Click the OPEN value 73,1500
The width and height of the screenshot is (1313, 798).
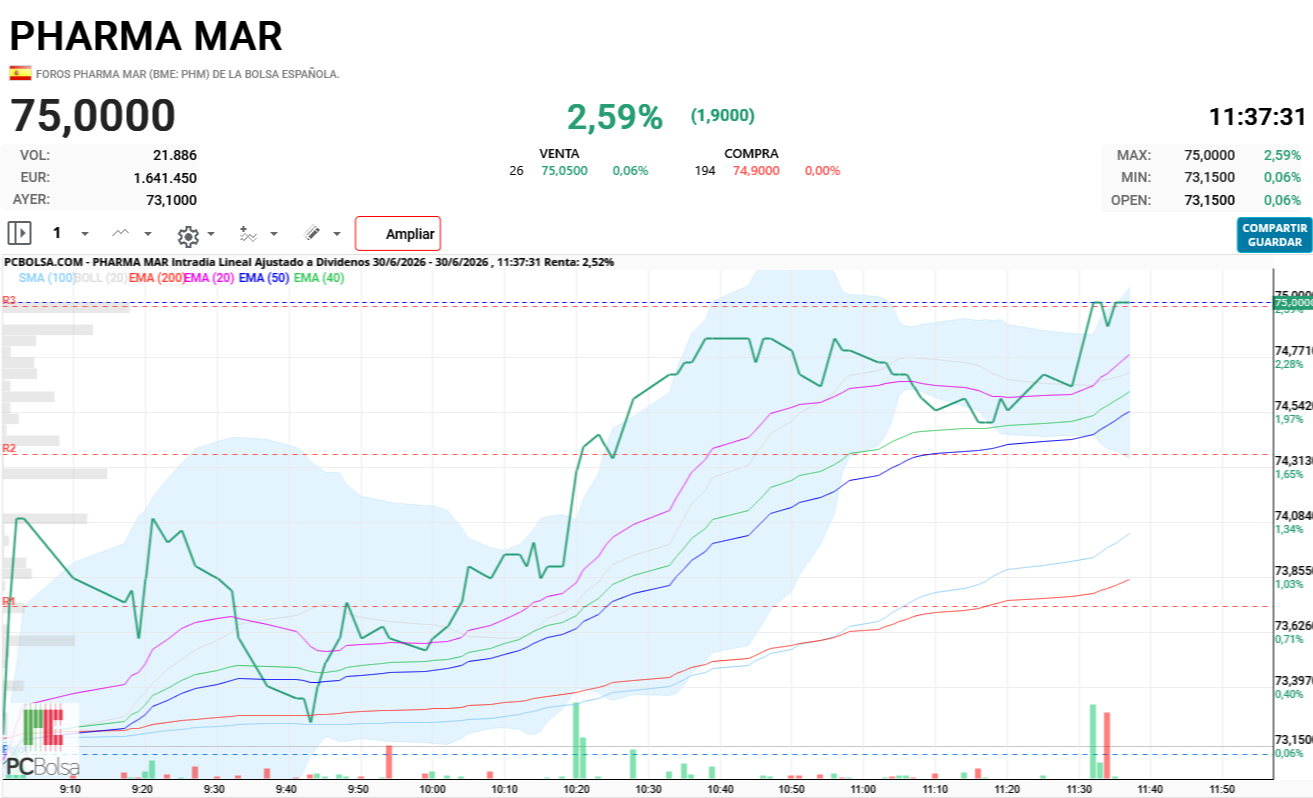[1209, 199]
